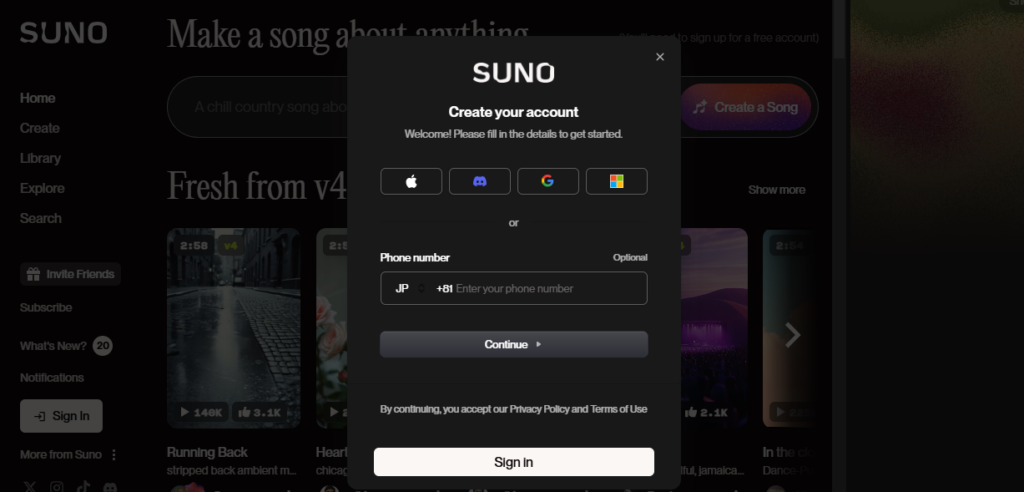Open Library from the sidebar
The width and height of the screenshot is (1024, 492).
(x=40, y=158)
